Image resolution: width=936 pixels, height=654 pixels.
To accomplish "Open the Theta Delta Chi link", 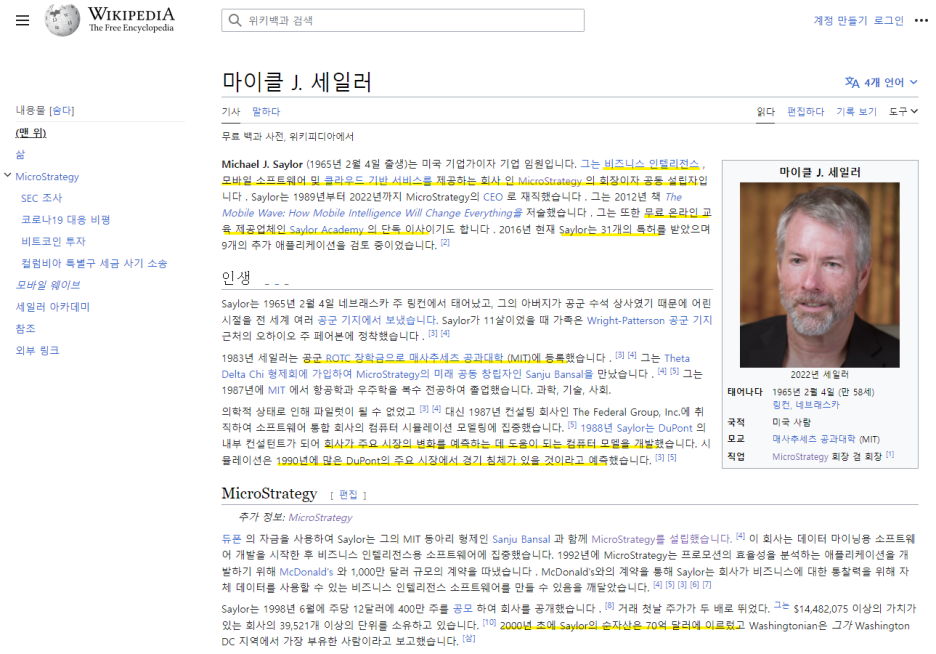I will click(455, 366).
